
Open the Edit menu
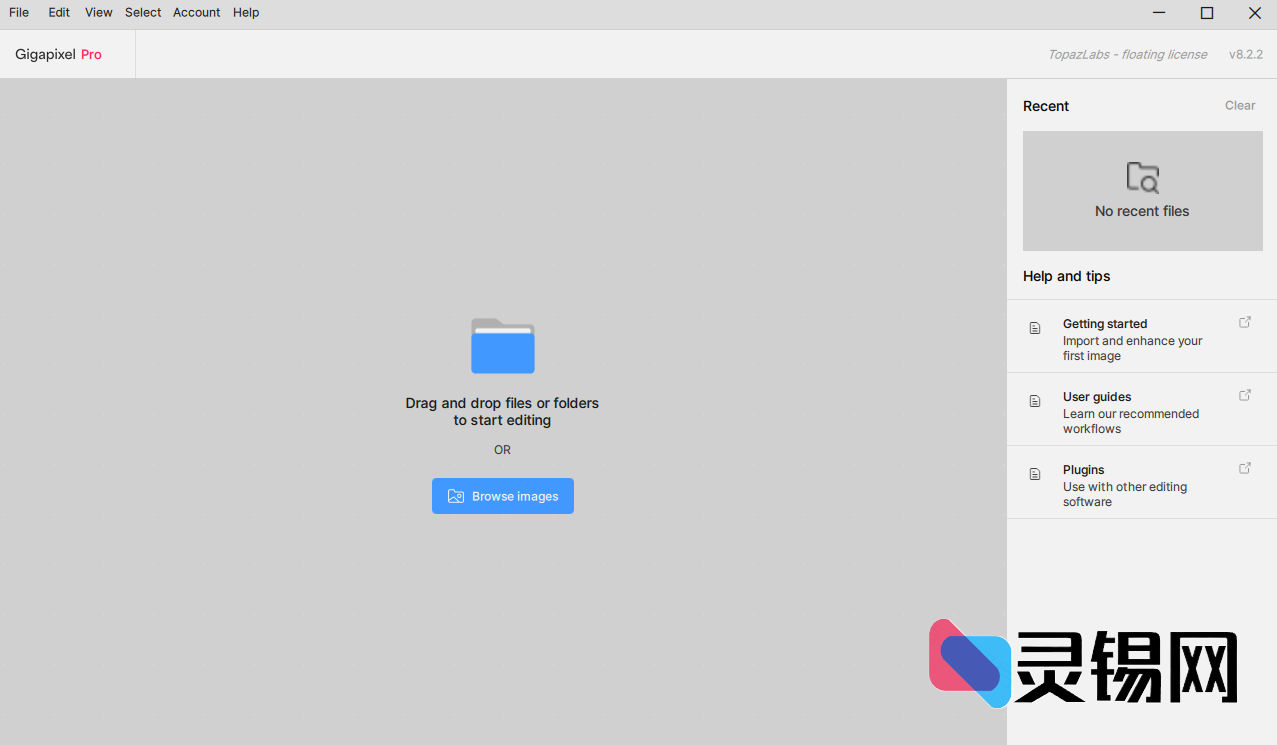59,13
